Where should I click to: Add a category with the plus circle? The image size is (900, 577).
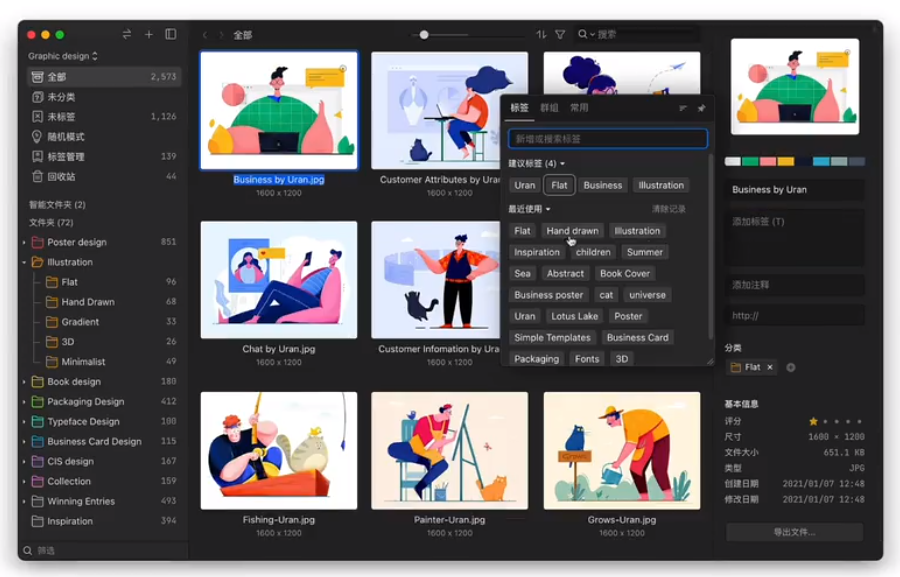point(790,367)
